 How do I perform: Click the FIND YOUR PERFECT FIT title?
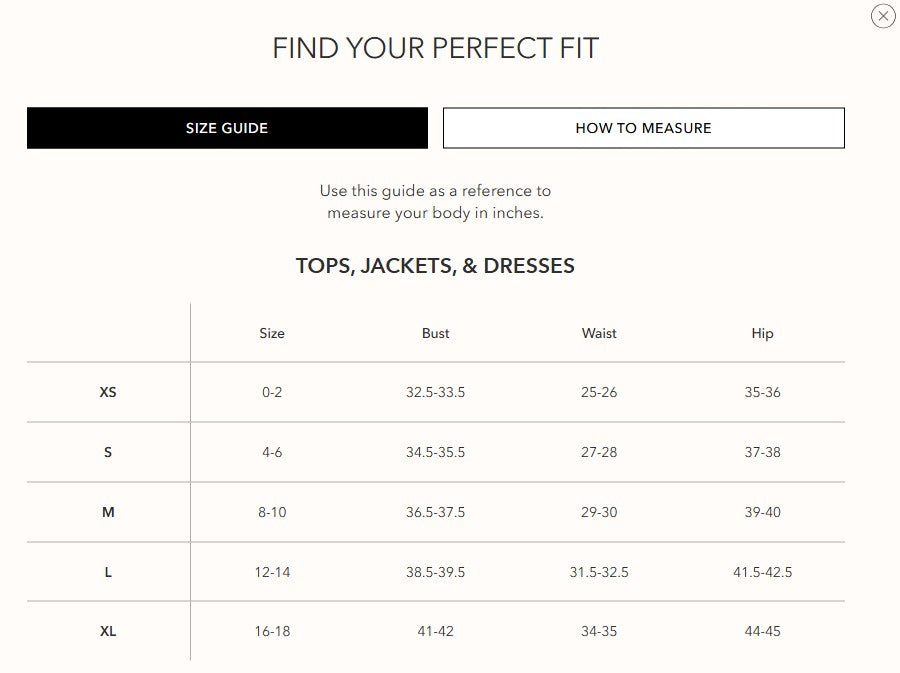coord(435,47)
